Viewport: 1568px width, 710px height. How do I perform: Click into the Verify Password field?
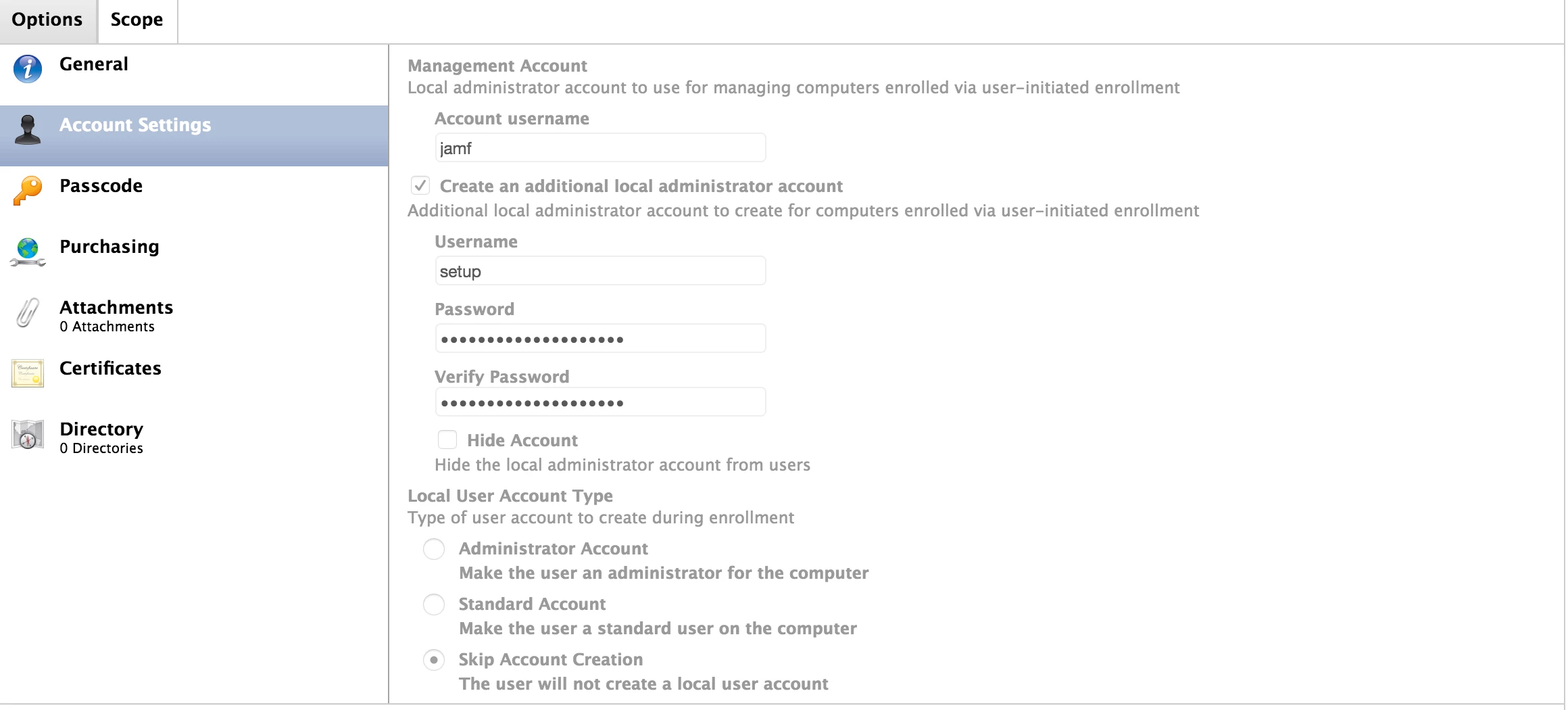click(600, 402)
